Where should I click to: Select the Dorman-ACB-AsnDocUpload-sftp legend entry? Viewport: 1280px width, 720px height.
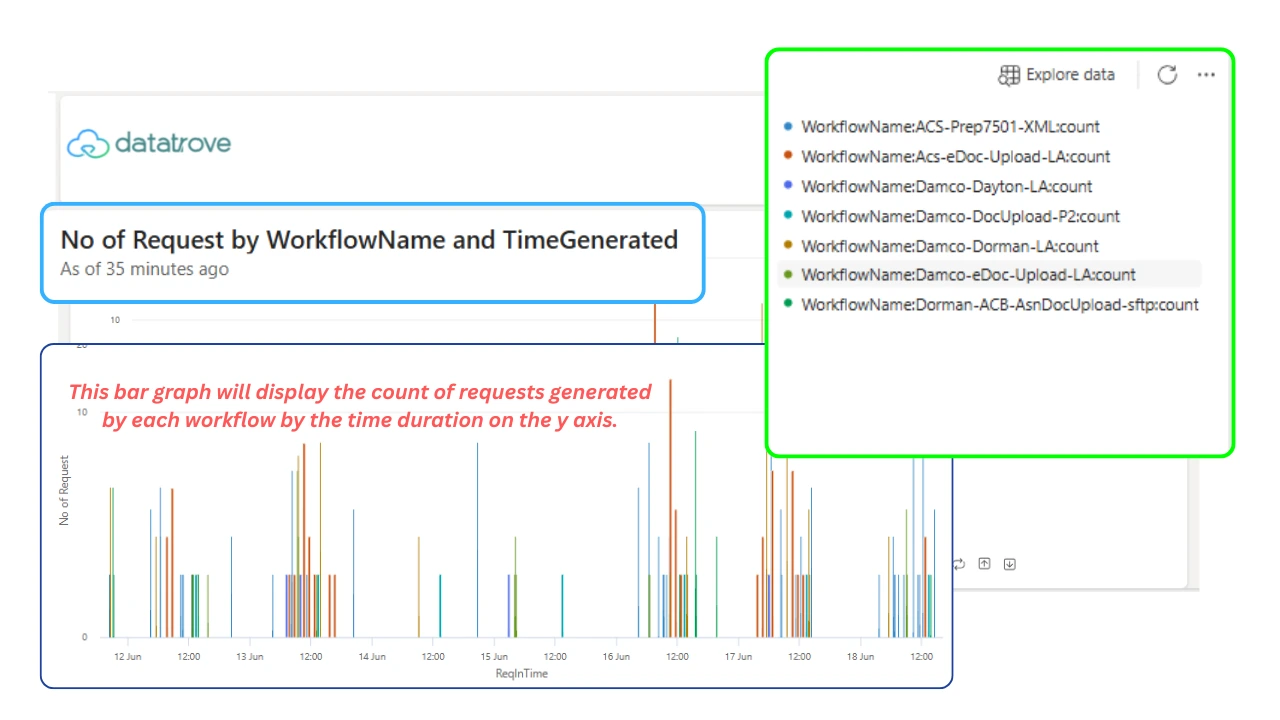tap(990, 304)
